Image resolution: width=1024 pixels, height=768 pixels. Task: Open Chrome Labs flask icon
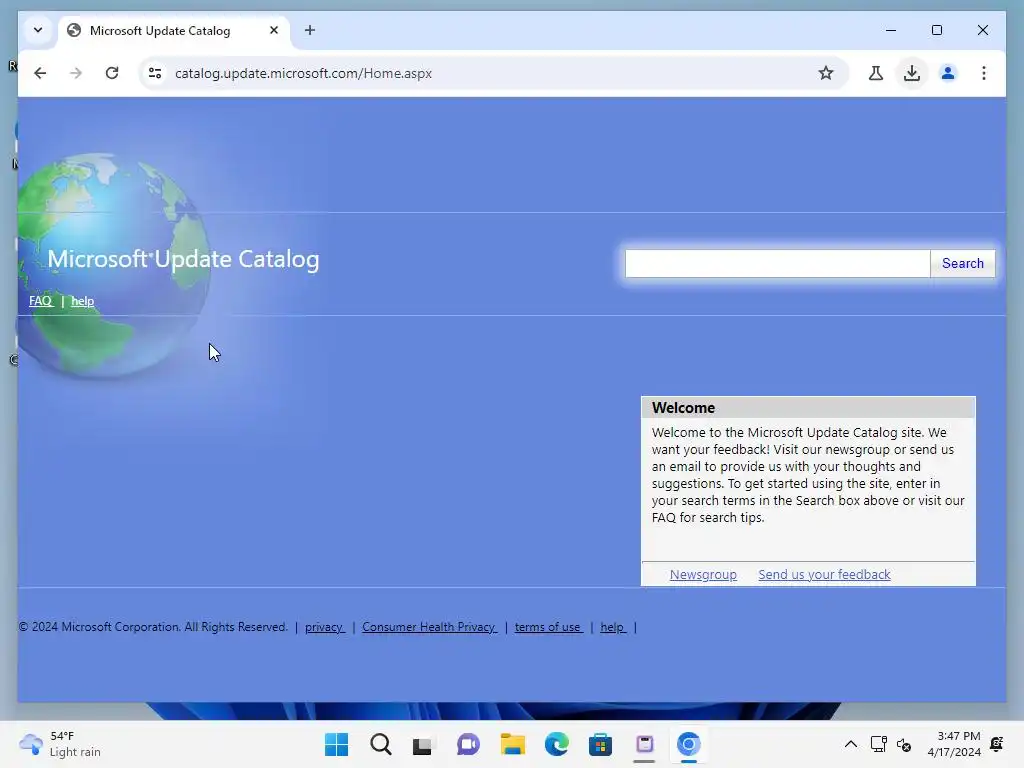click(876, 73)
